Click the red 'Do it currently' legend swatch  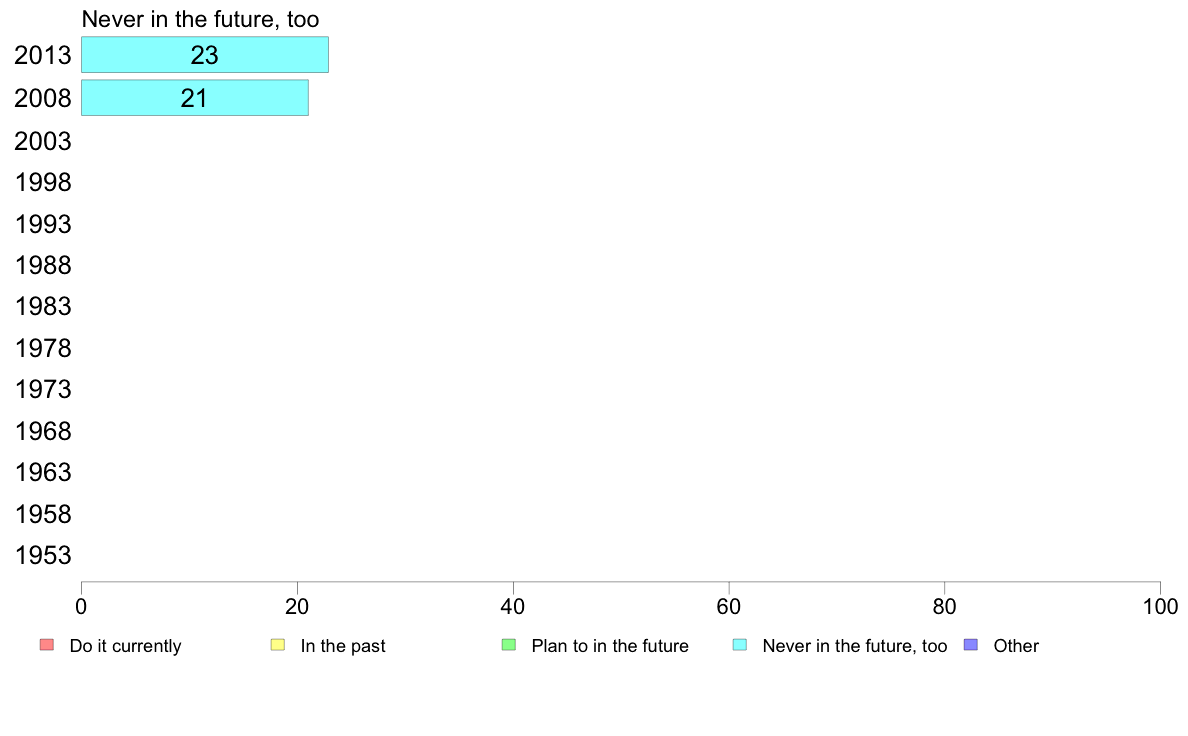pyautogui.click(x=47, y=645)
